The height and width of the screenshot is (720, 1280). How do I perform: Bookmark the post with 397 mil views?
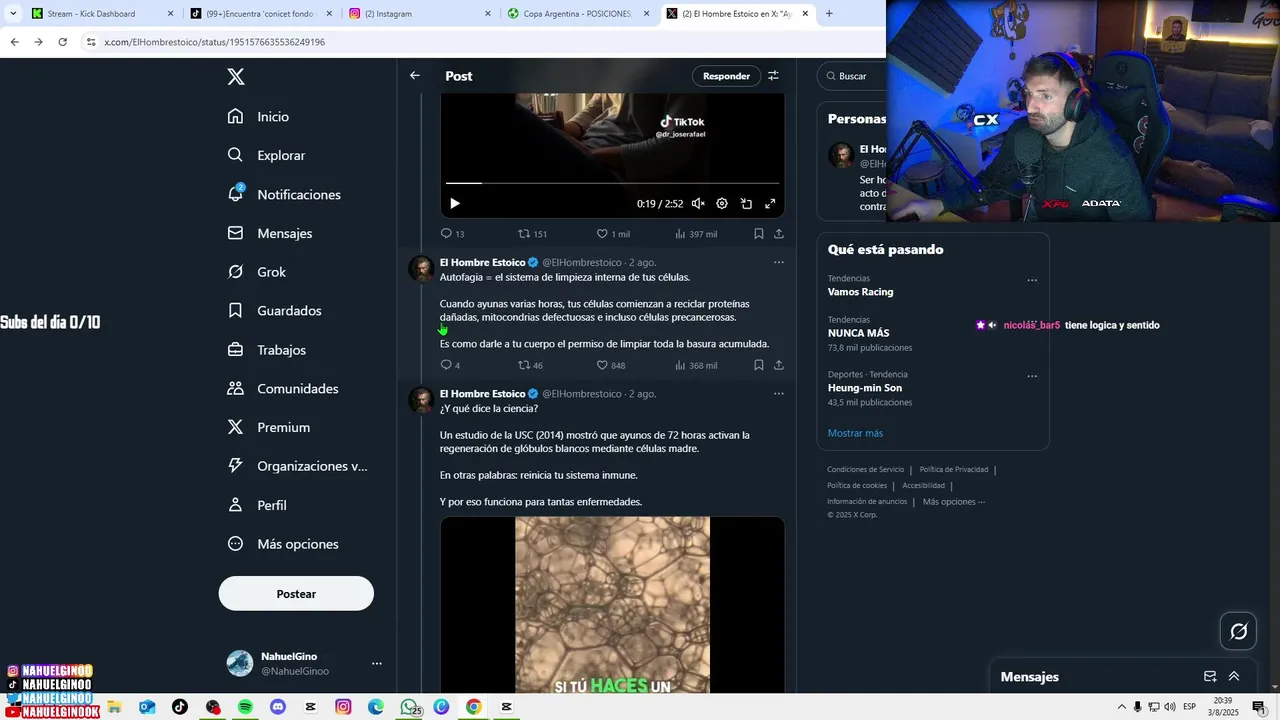coord(759,234)
